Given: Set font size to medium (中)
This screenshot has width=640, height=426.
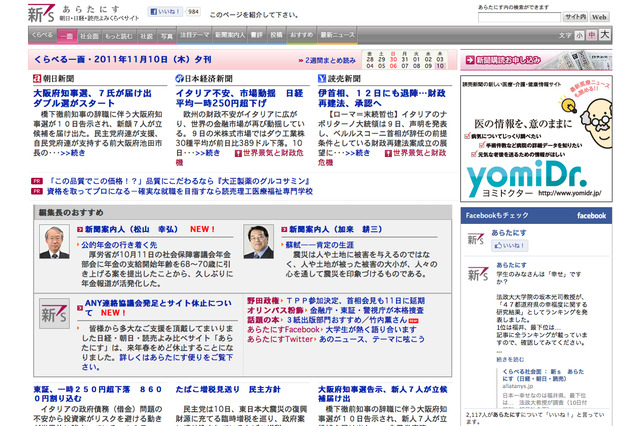Looking at the screenshot, I should pos(591,35).
